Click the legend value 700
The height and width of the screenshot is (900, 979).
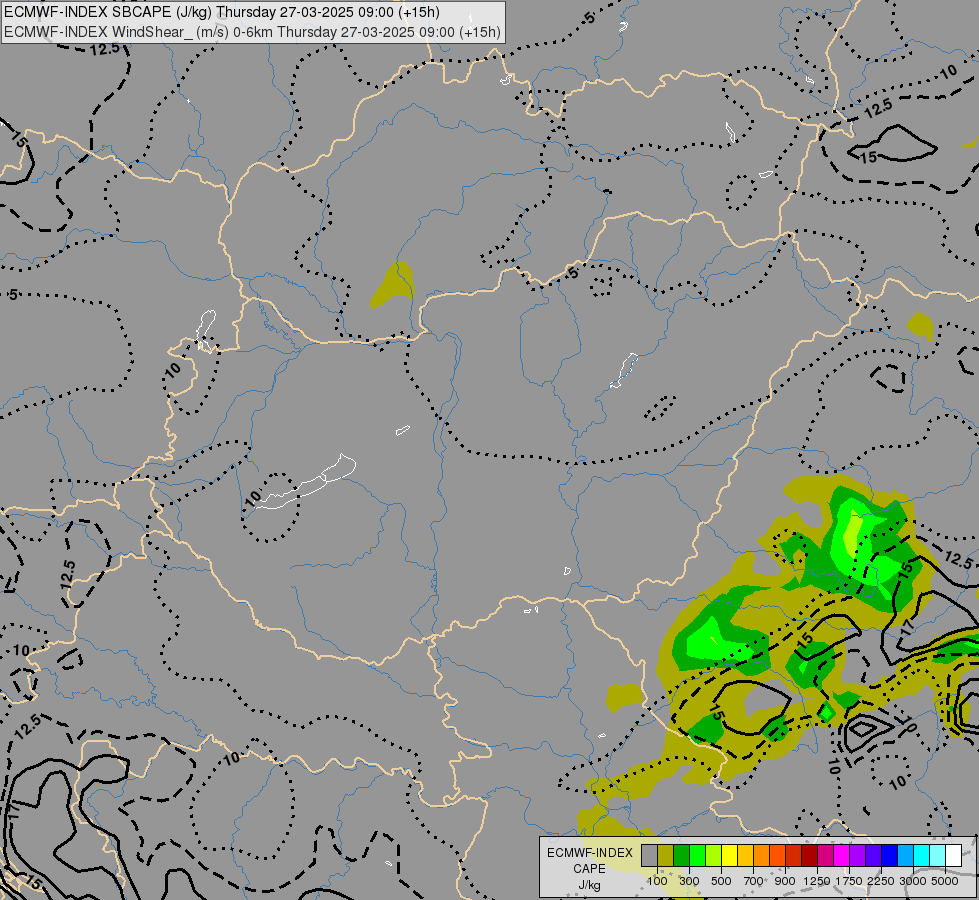coord(754,881)
